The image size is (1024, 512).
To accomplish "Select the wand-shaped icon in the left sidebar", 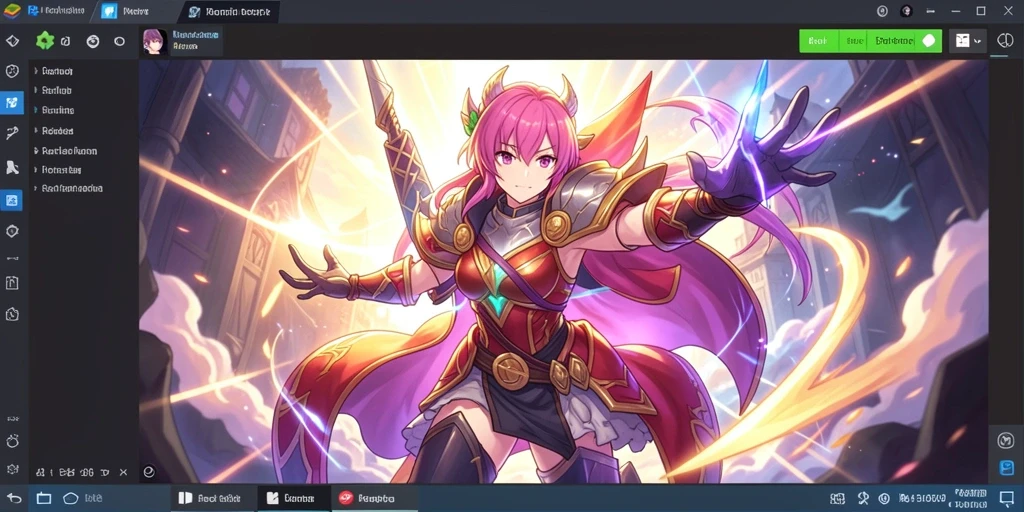I will (12, 134).
